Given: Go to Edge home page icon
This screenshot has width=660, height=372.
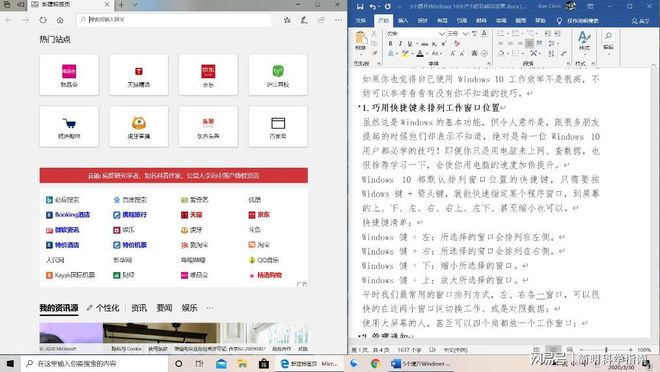Looking at the screenshot, I should [x=60, y=20].
